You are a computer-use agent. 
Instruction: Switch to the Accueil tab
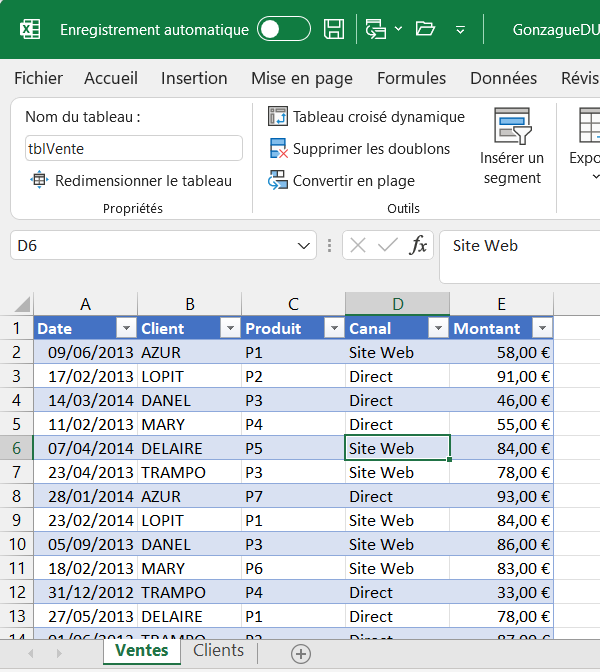point(111,78)
